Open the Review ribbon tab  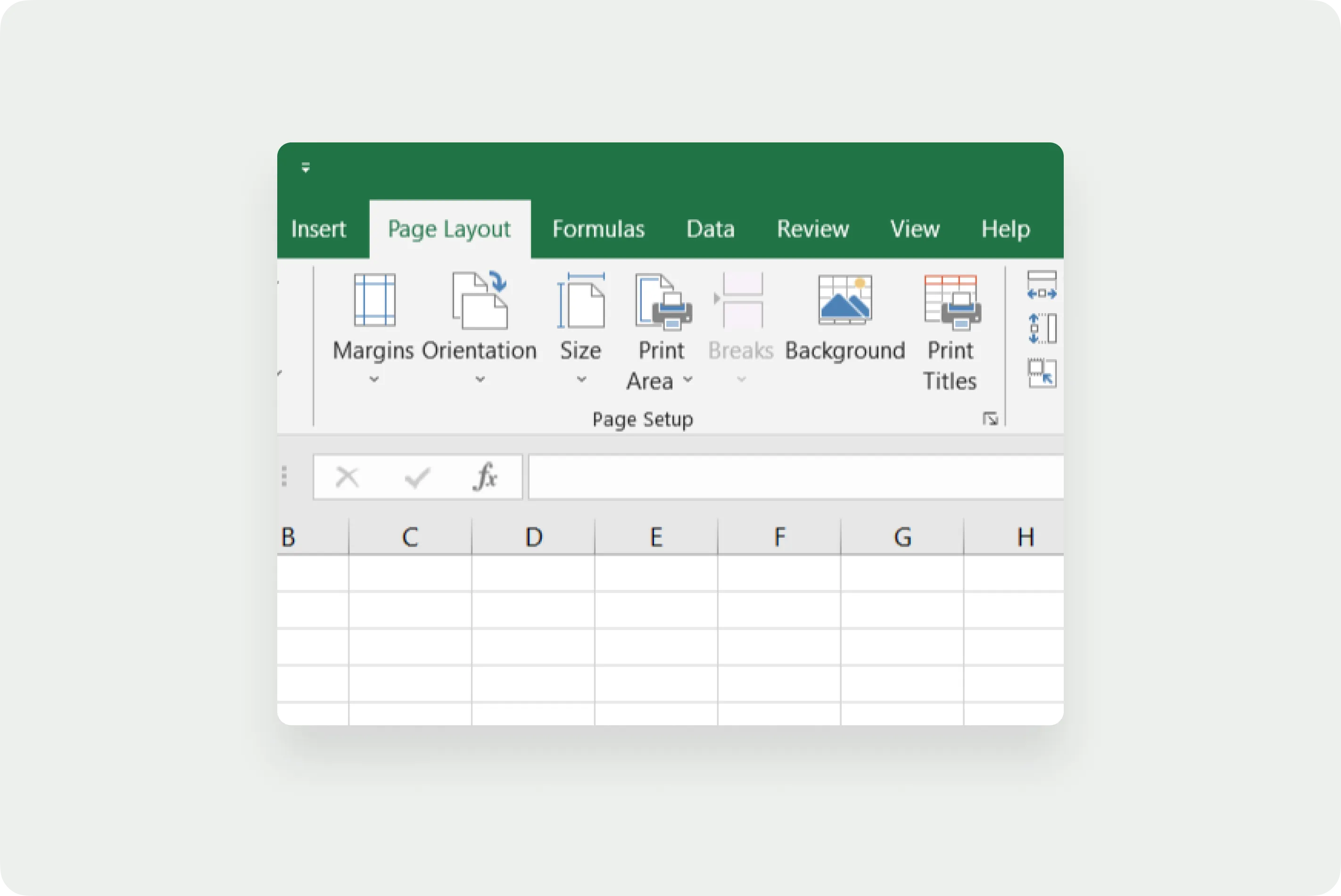click(812, 229)
